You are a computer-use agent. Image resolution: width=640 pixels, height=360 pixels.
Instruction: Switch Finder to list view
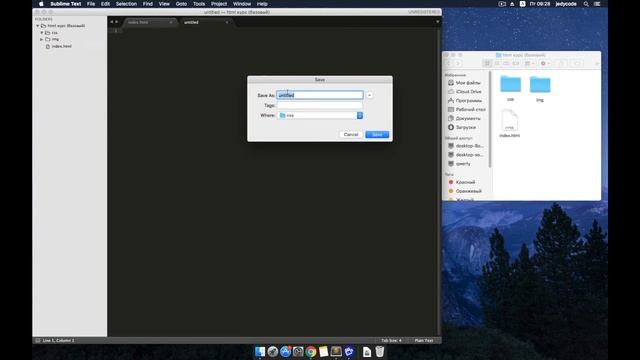click(x=497, y=63)
